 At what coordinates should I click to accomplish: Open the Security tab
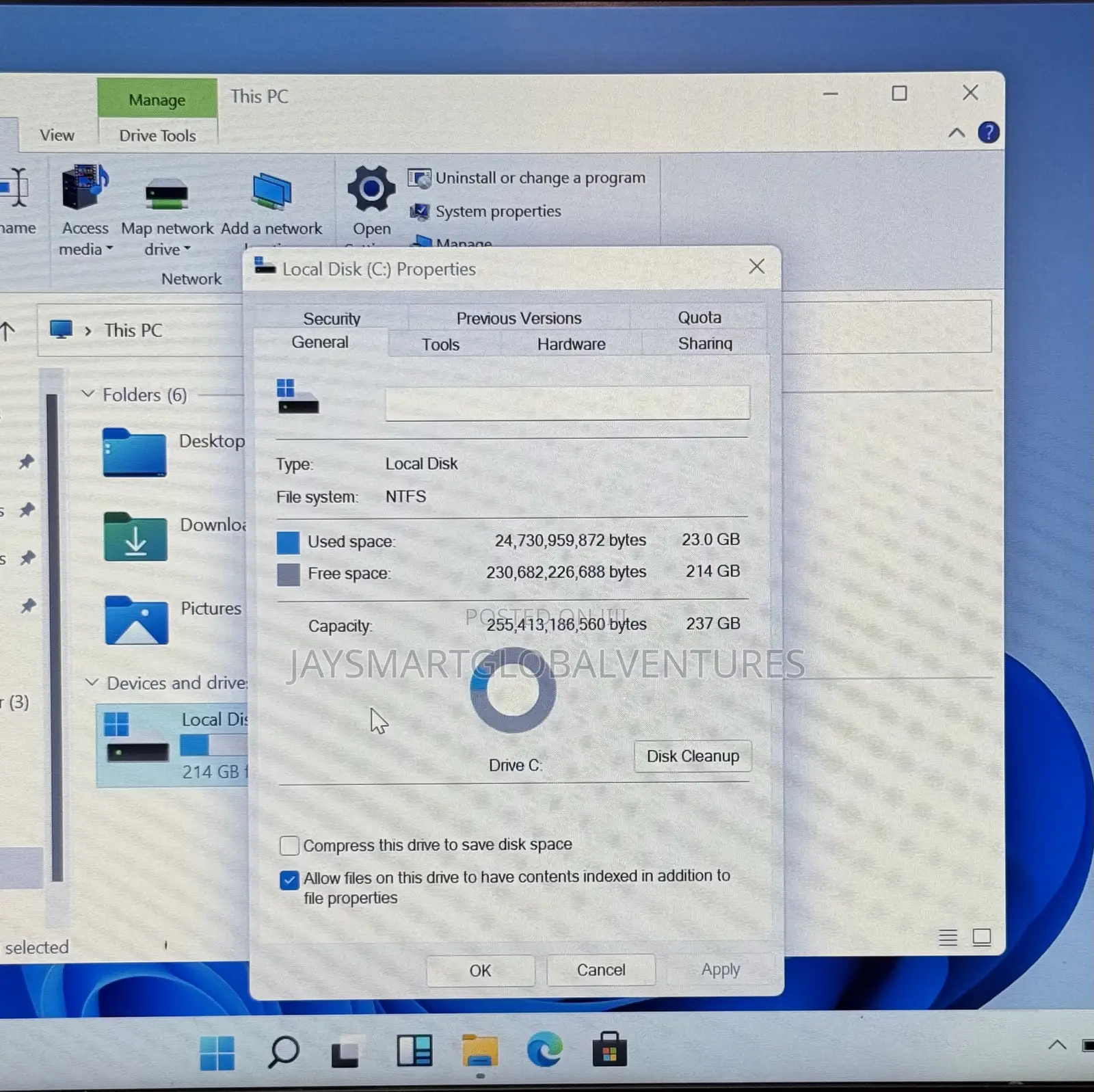(332, 319)
